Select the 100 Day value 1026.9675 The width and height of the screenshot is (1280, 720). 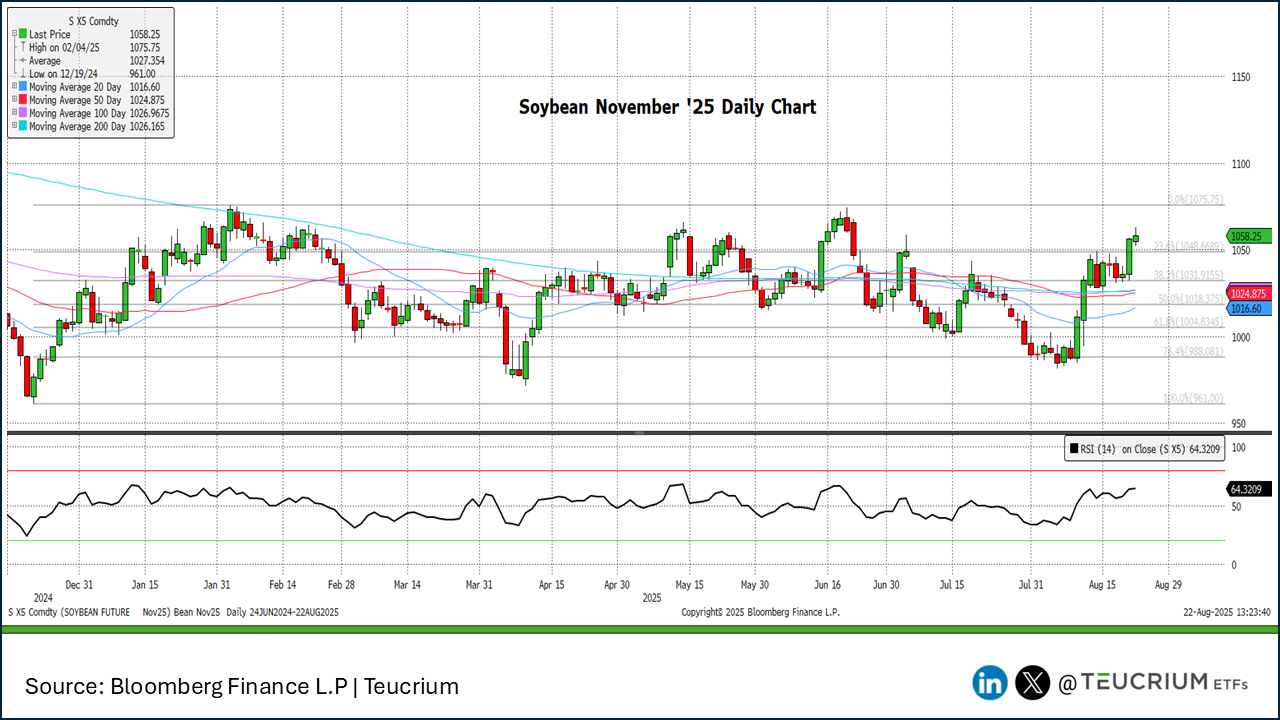click(150, 113)
